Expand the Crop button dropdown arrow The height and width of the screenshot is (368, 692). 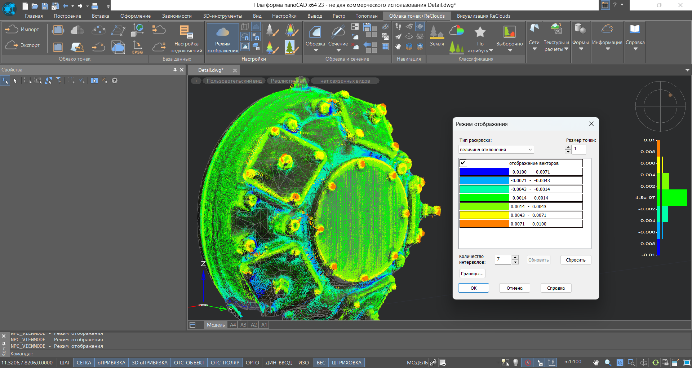pos(315,50)
